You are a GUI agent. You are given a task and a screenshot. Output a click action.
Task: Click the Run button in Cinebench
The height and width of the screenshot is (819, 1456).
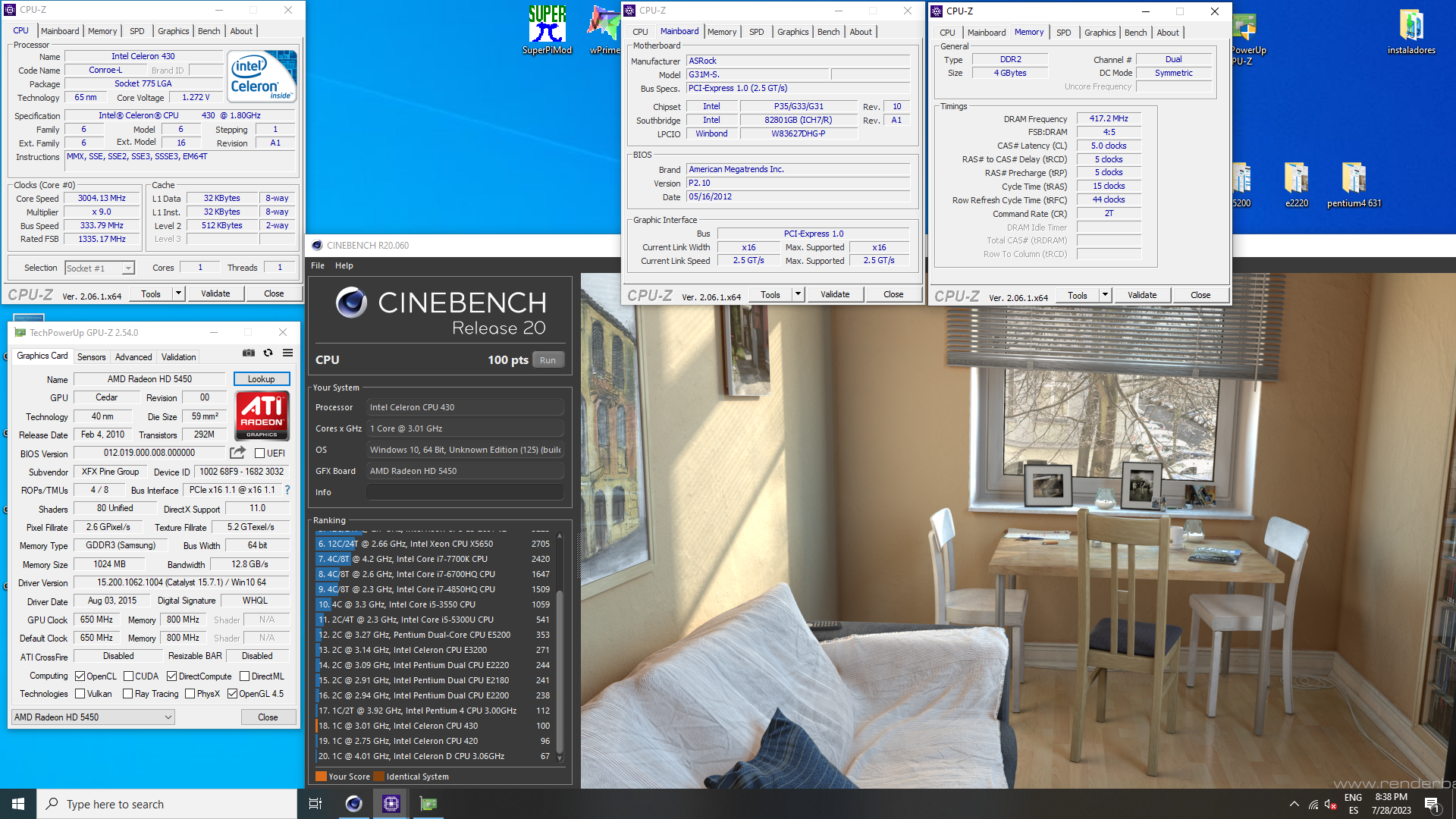tap(548, 360)
